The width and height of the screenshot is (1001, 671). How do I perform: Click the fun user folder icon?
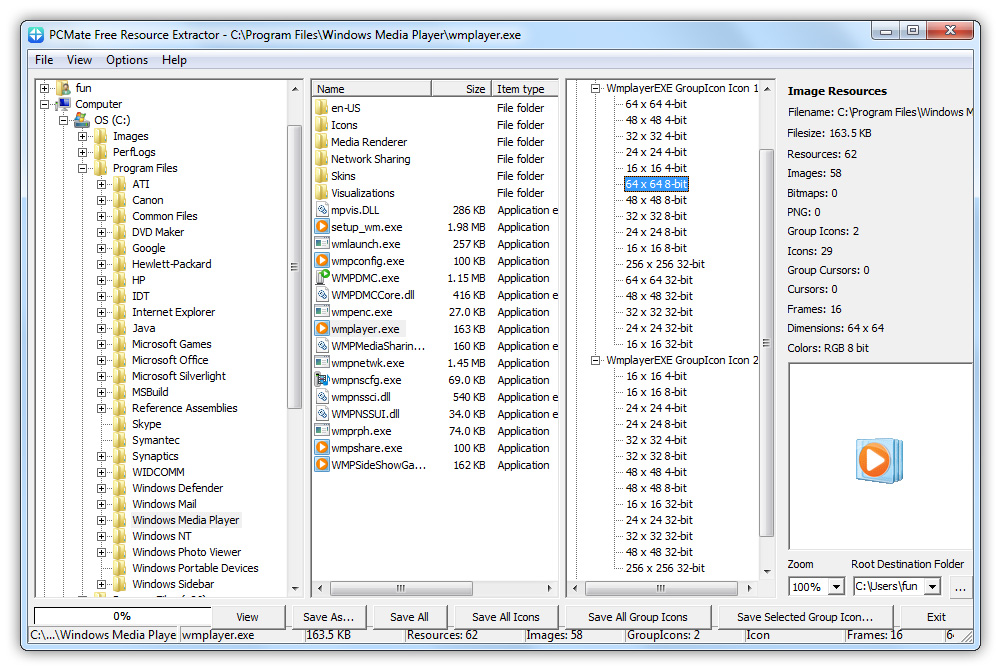(x=63, y=87)
